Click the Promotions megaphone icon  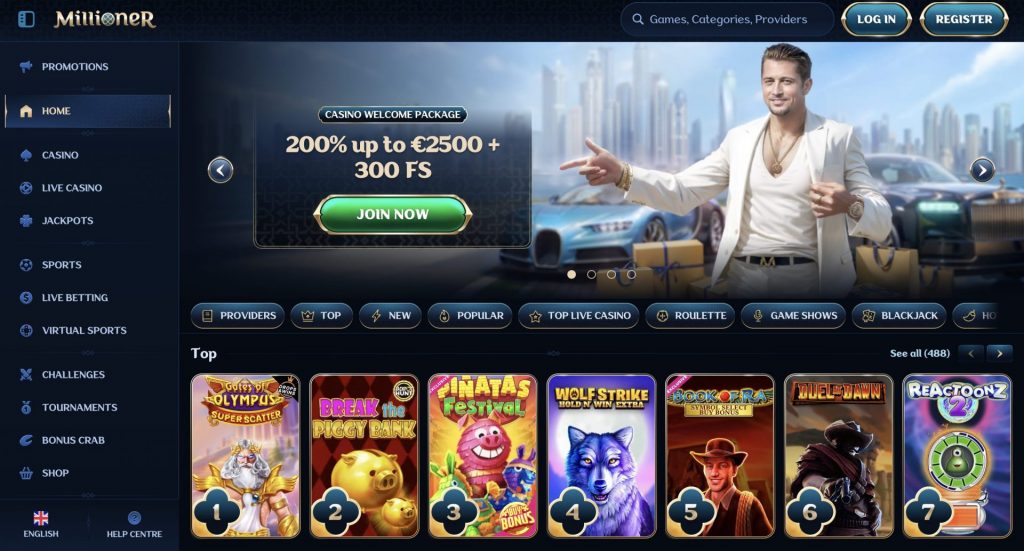click(26, 67)
